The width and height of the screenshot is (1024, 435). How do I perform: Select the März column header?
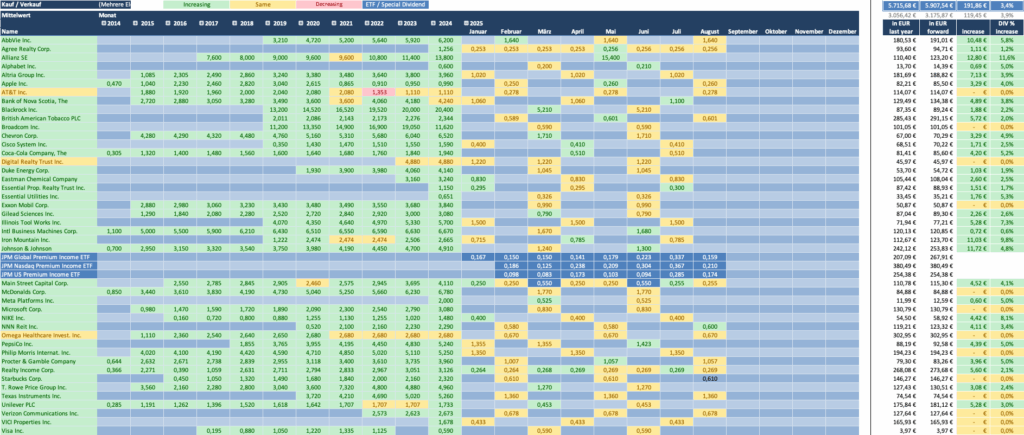(544, 31)
